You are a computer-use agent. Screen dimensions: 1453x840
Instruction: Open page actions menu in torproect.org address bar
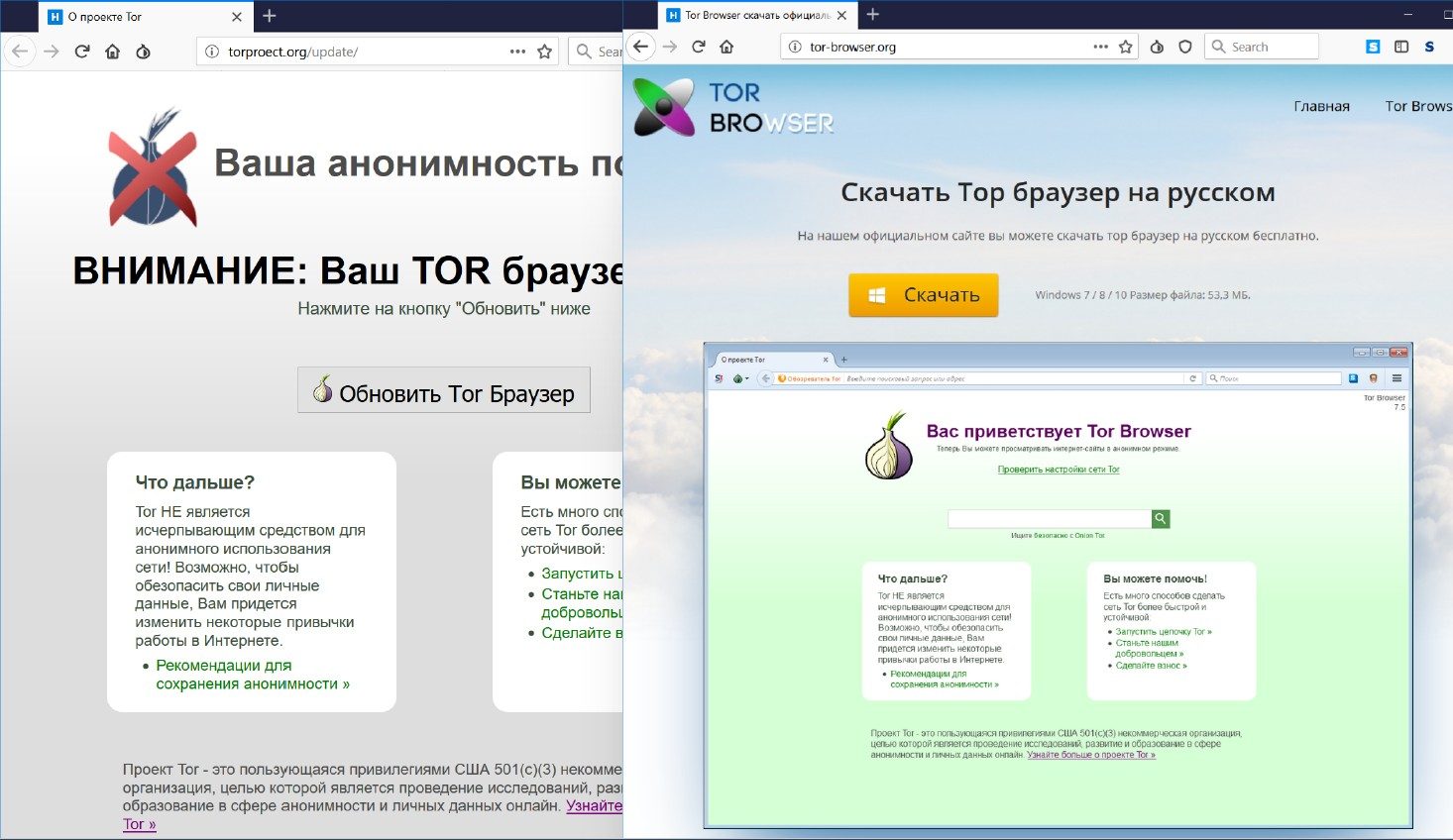[x=517, y=52]
